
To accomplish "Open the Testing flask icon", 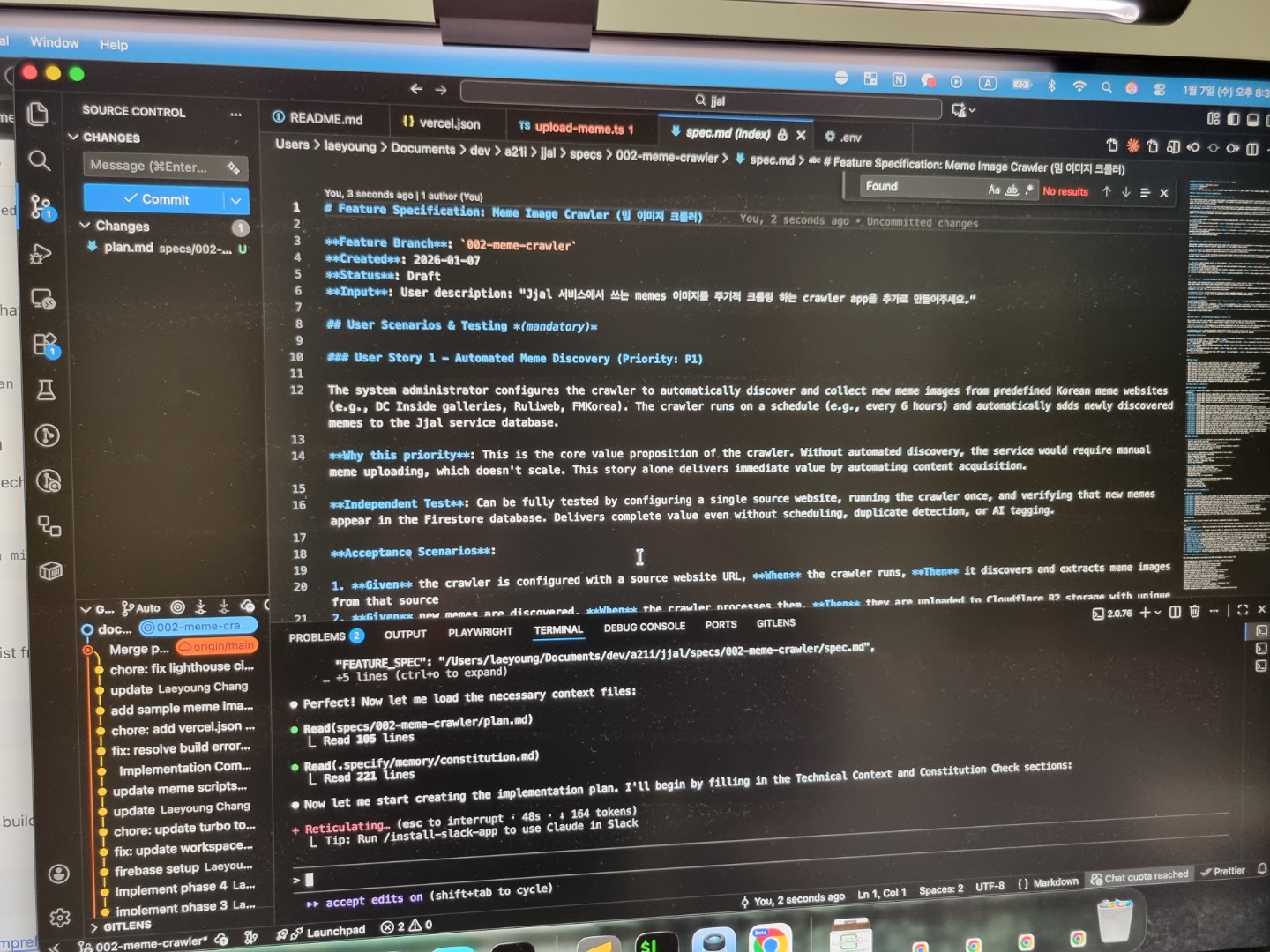I will (x=46, y=390).
